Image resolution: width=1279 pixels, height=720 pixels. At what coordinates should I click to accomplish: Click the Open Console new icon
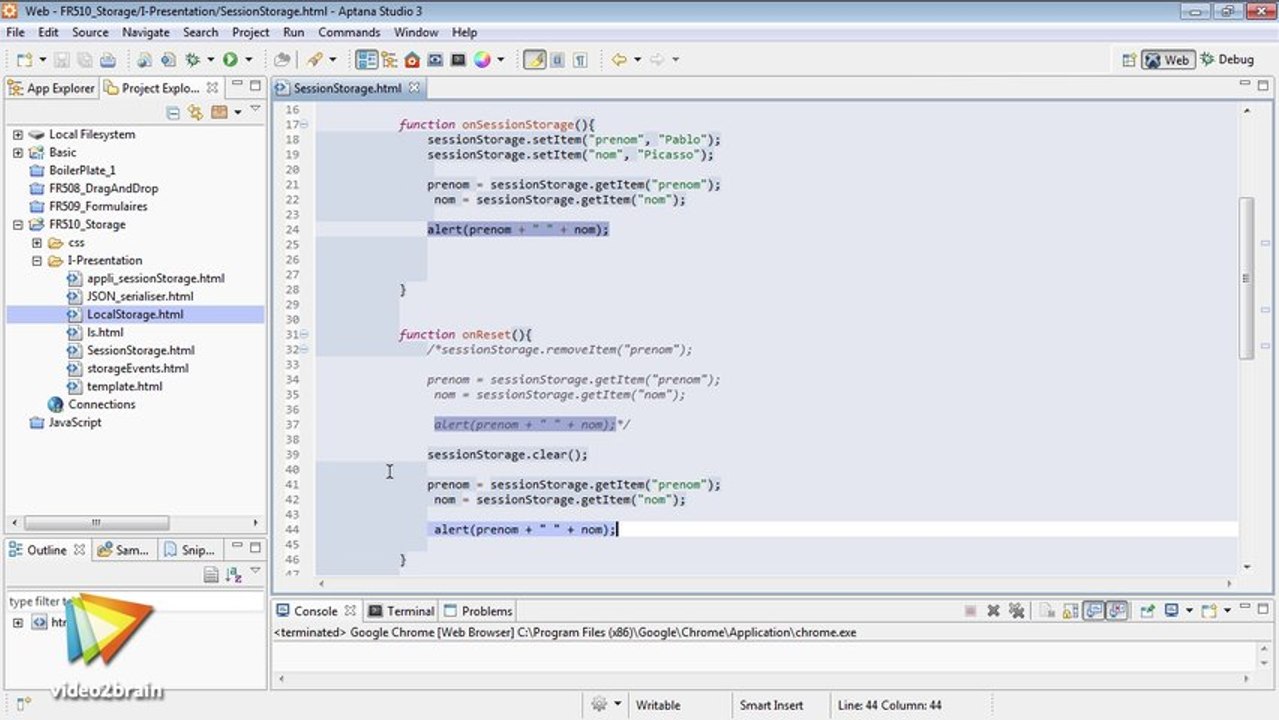coord(1209,611)
